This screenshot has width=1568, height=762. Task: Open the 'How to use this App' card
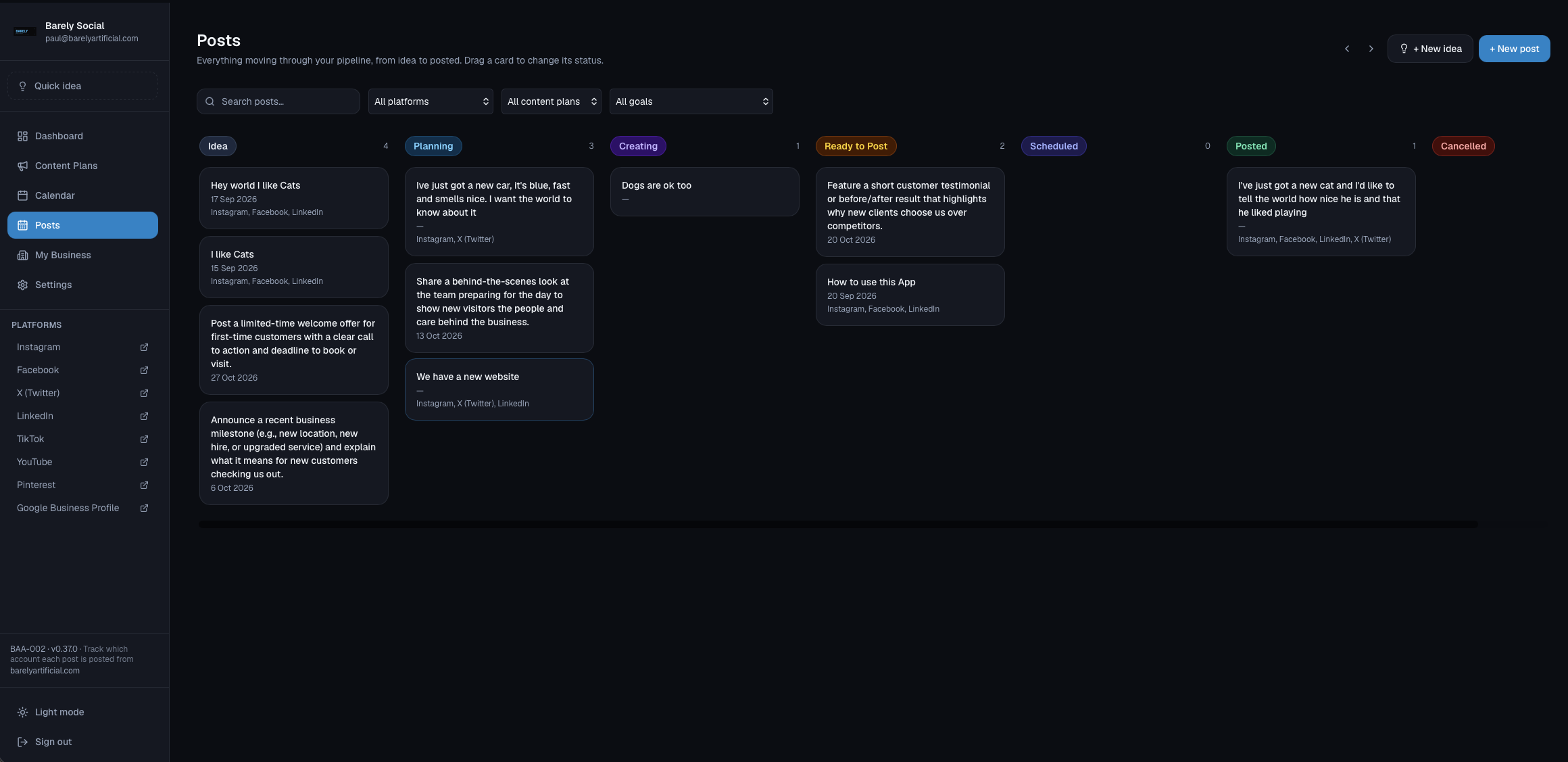tap(910, 295)
